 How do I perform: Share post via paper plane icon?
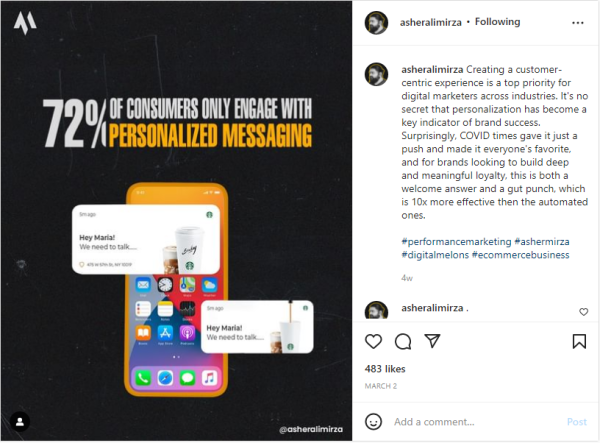(x=432, y=340)
